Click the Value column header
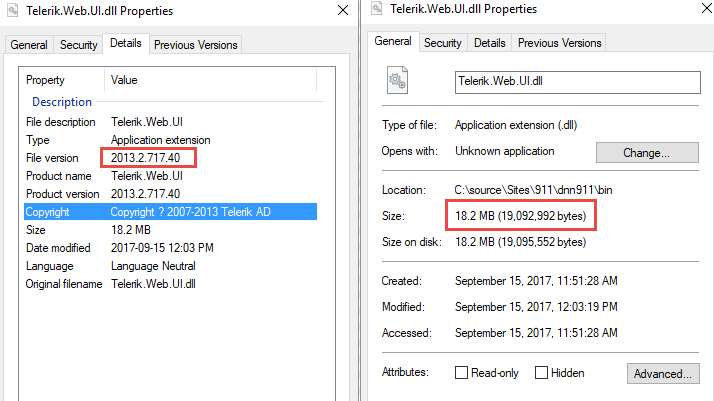Image resolution: width=714 pixels, height=401 pixels. pos(124,80)
